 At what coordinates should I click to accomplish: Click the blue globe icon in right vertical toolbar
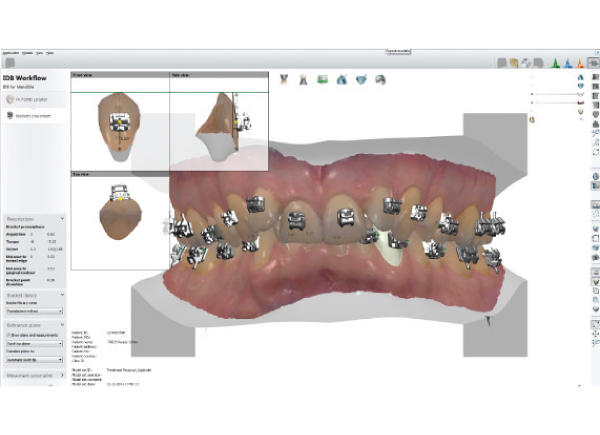[595, 176]
